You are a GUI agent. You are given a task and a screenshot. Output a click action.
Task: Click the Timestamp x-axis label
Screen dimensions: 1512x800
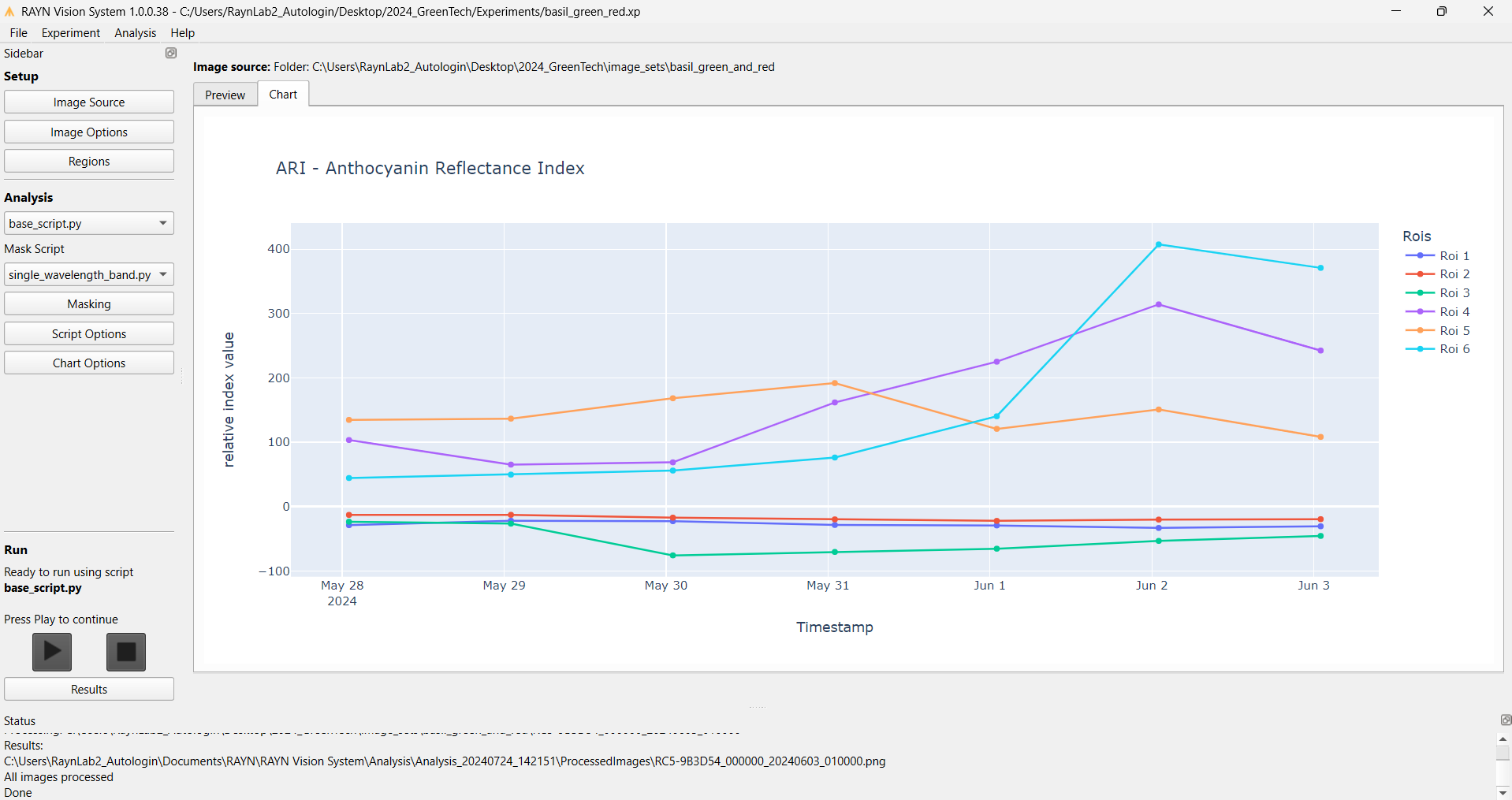[x=835, y=627]
